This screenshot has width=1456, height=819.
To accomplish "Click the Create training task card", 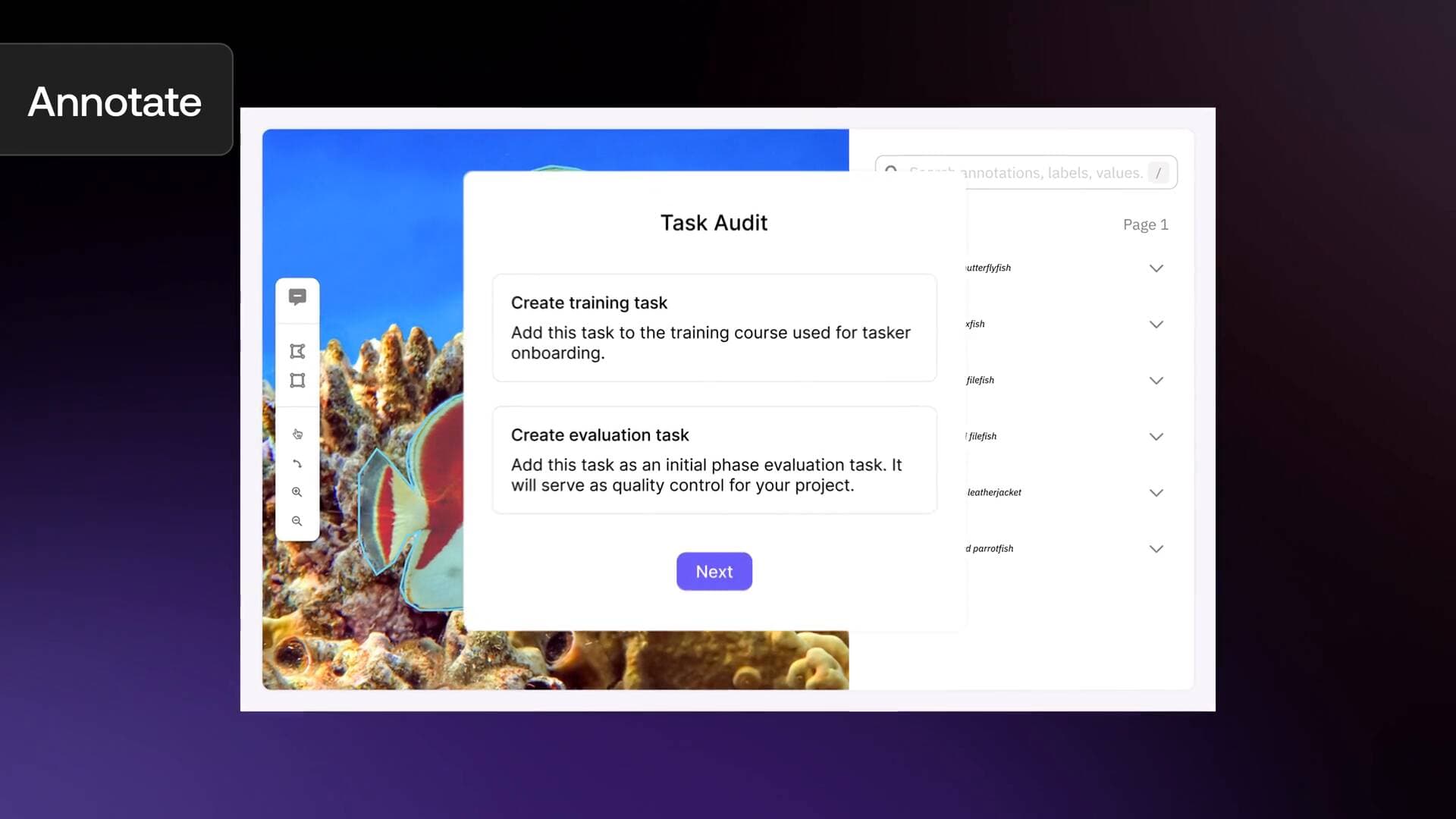I will pyautogui.click(x=714, y=327).
